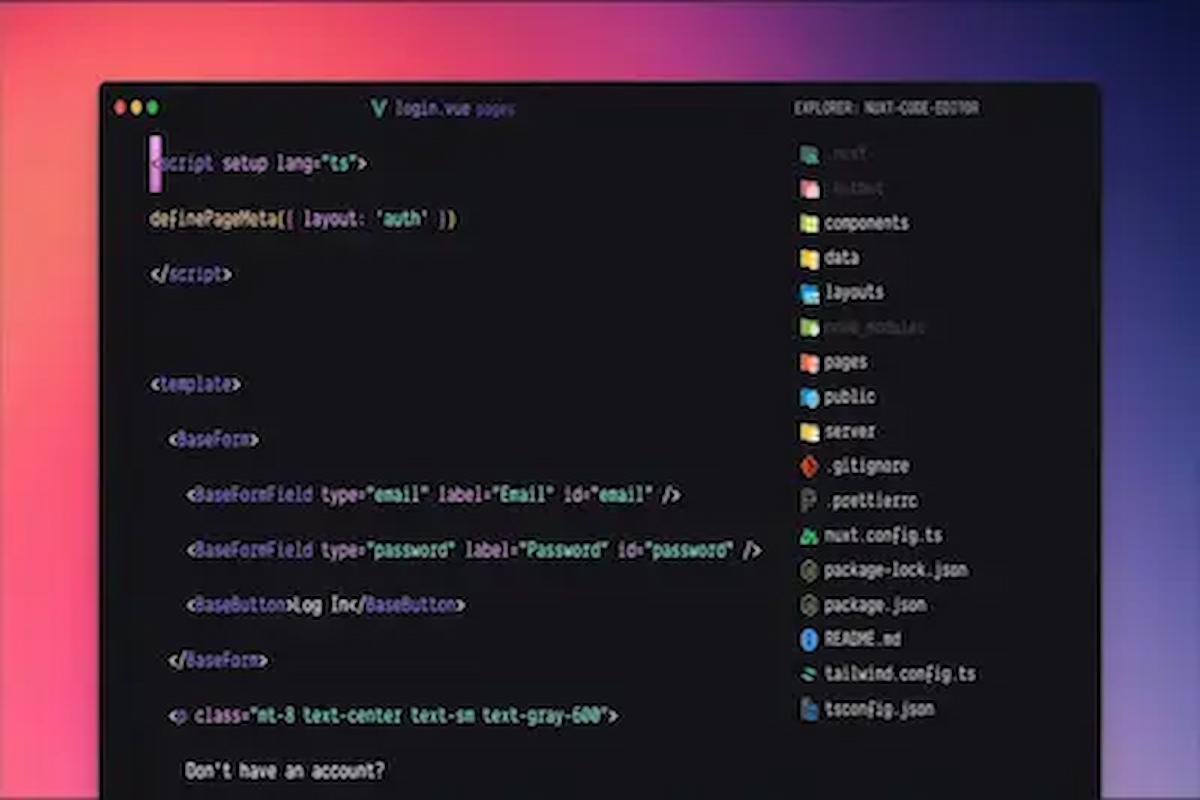Click the git icon next to .gitignore

click(809, 466)
